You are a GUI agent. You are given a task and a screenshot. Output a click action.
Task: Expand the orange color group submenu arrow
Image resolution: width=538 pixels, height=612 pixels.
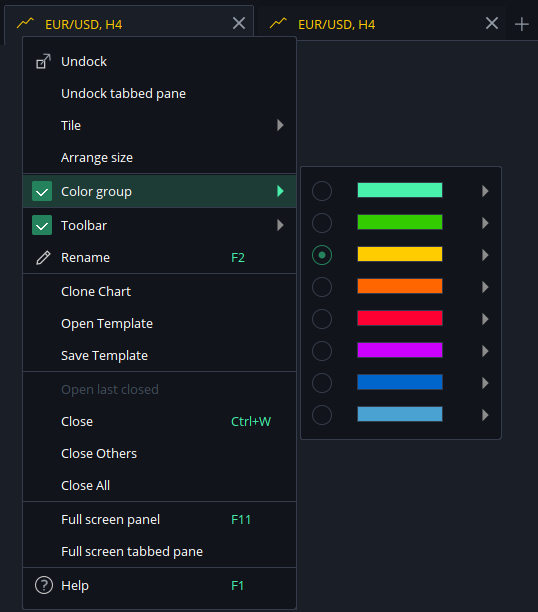pyautogui.click(x=485, y=287)
